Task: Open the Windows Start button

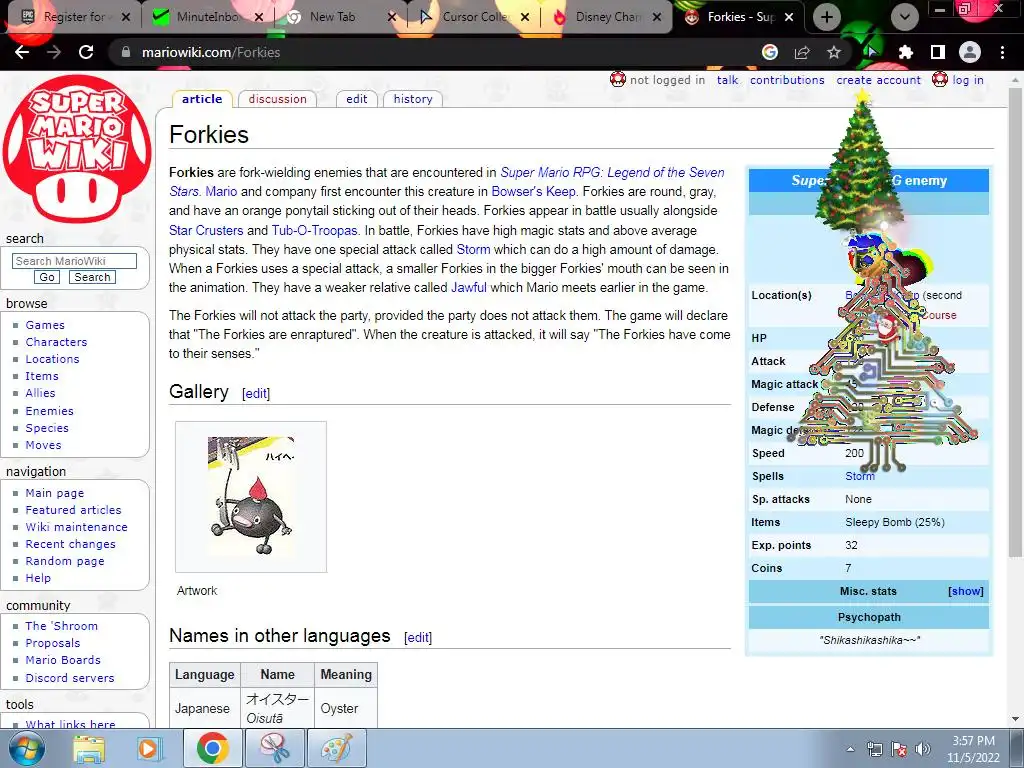Action: pyautogui.click(x=27, y=748)
